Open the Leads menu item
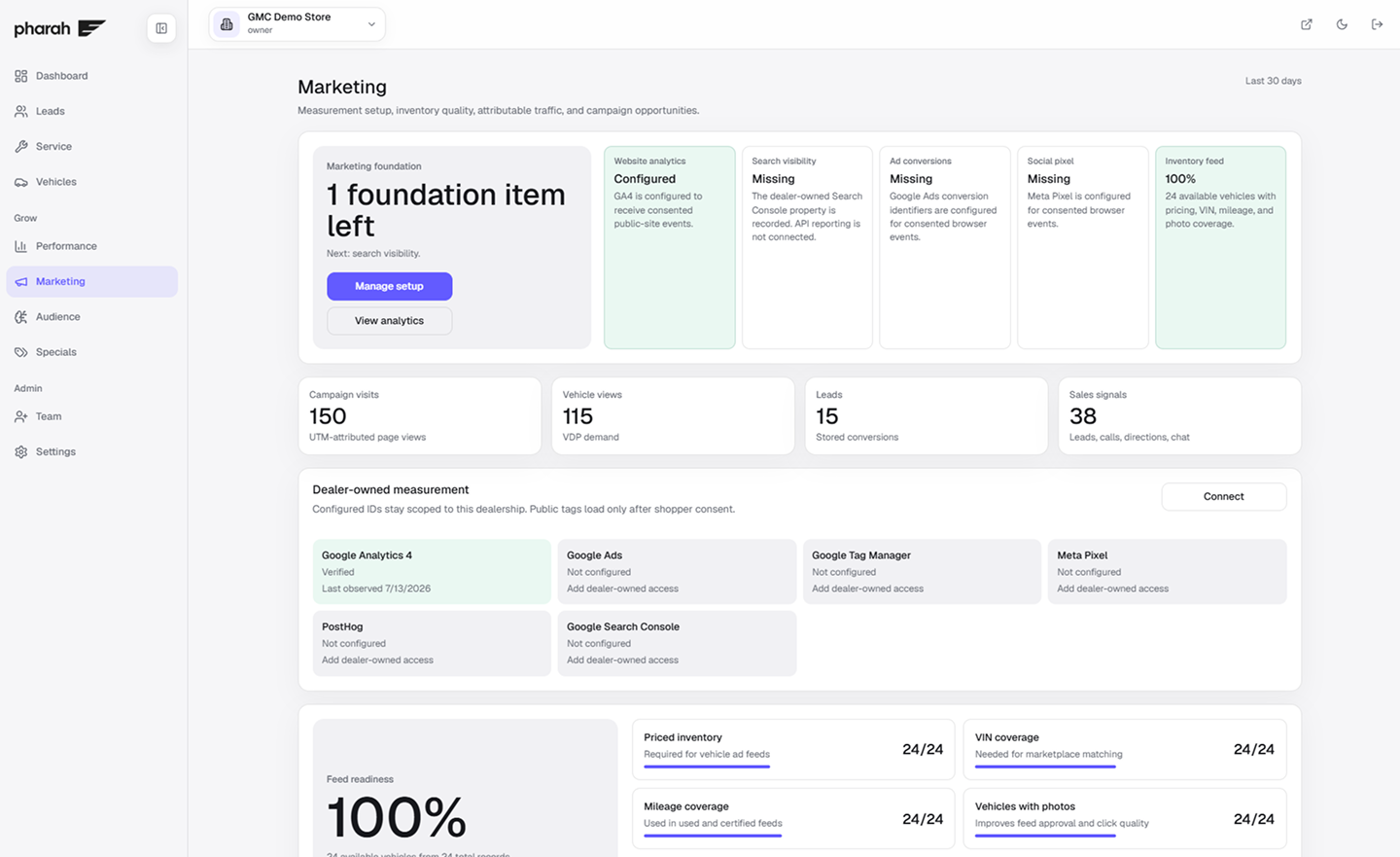 click(91, 111)
